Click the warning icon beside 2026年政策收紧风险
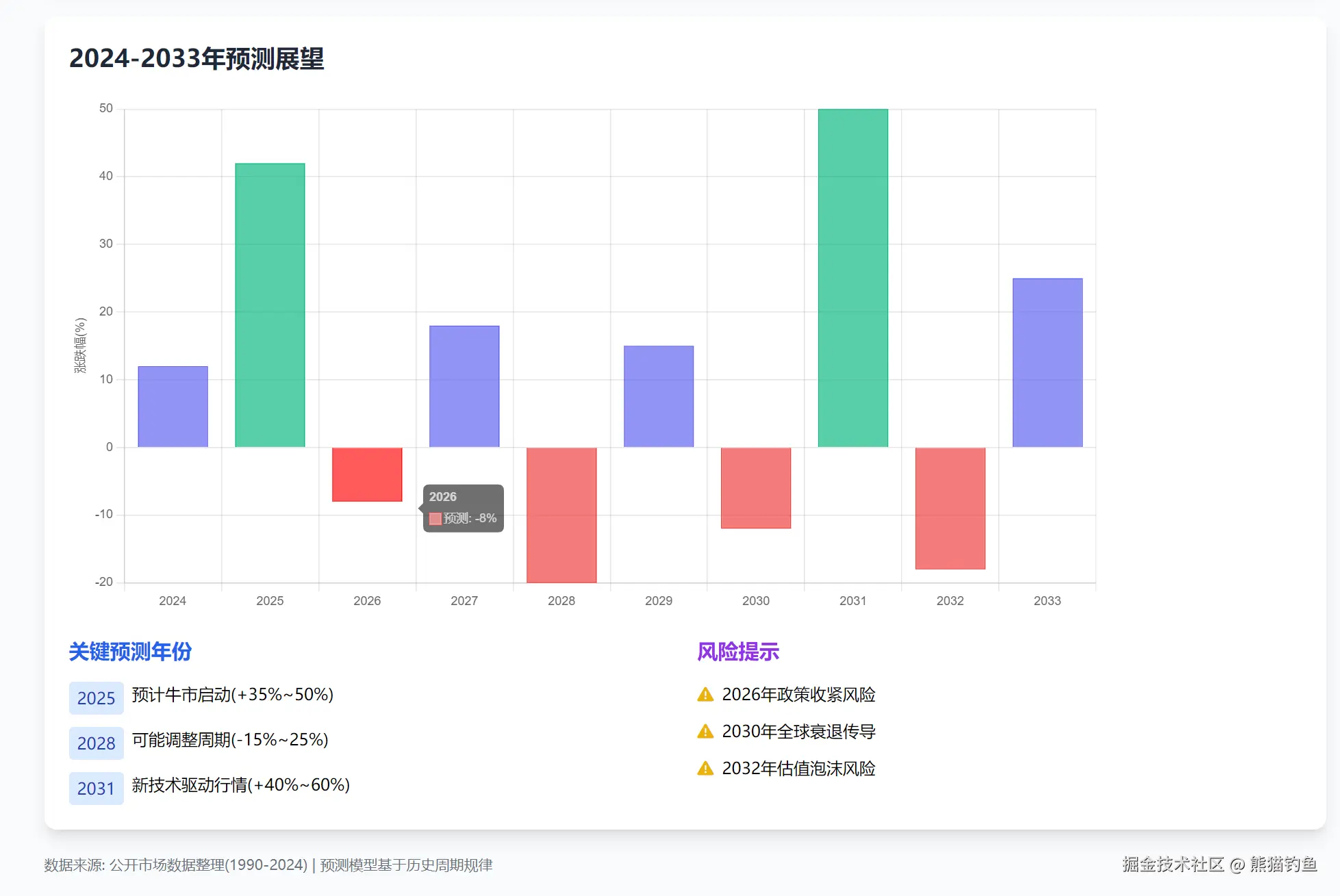1340x896 pixels. coord(704,694)
